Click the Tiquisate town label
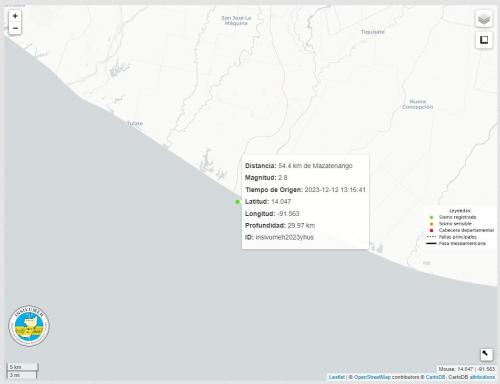Image resolution: width=500 pixels, height=384 pixels. 373,32
